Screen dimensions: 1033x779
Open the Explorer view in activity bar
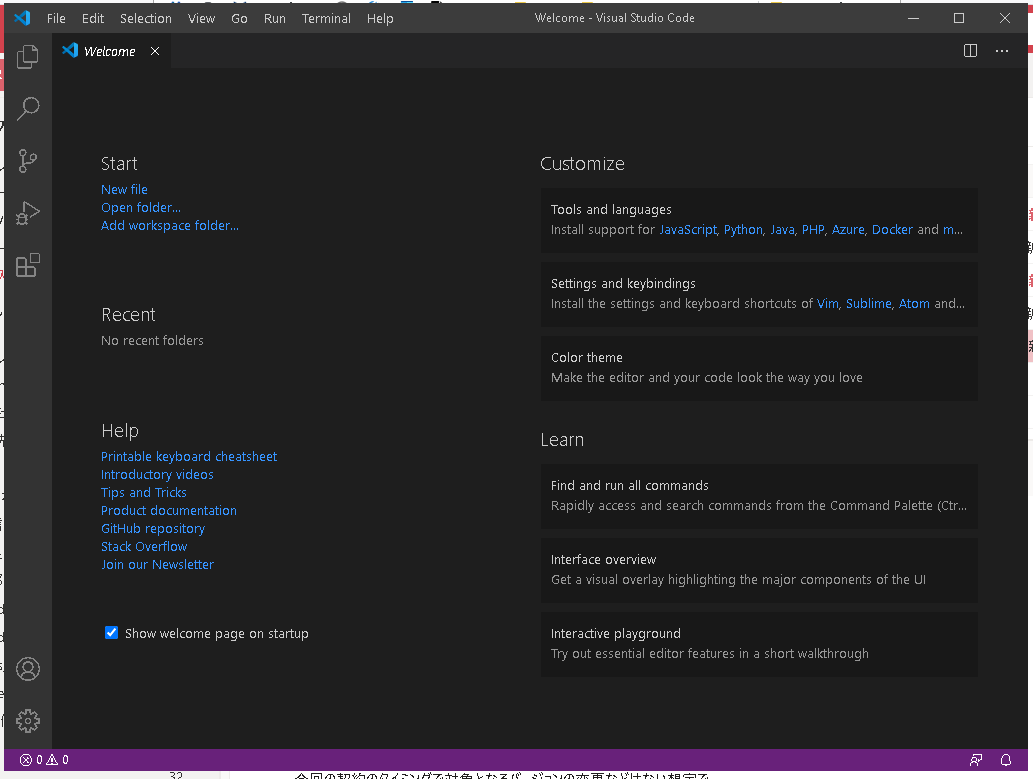[x=28, y=57]
